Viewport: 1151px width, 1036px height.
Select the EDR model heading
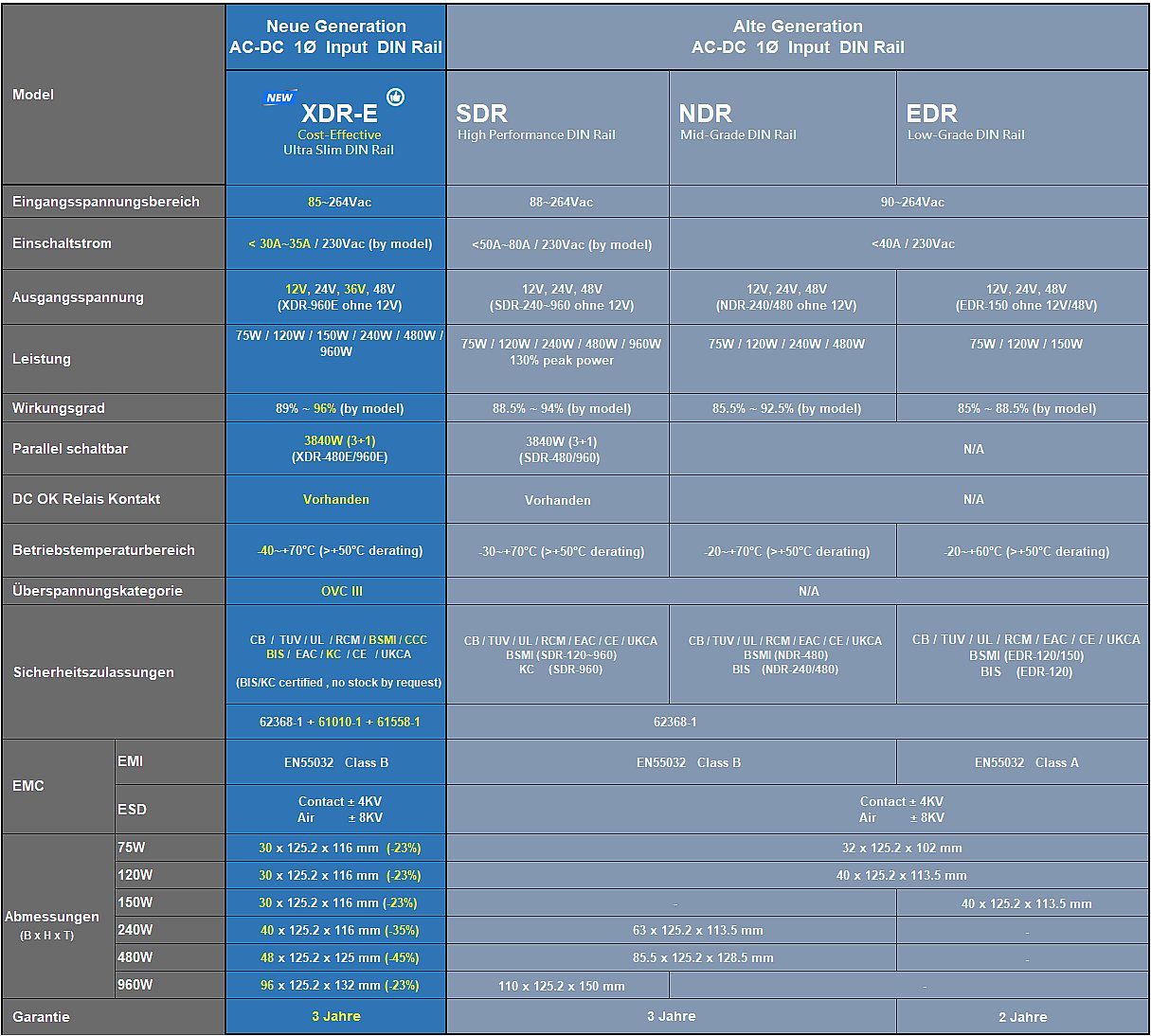click(932, 114)
